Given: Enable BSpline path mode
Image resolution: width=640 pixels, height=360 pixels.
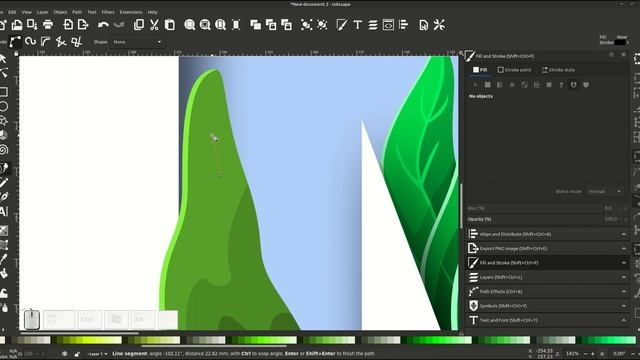Looking at the screenshot, I should click(45, 42).
